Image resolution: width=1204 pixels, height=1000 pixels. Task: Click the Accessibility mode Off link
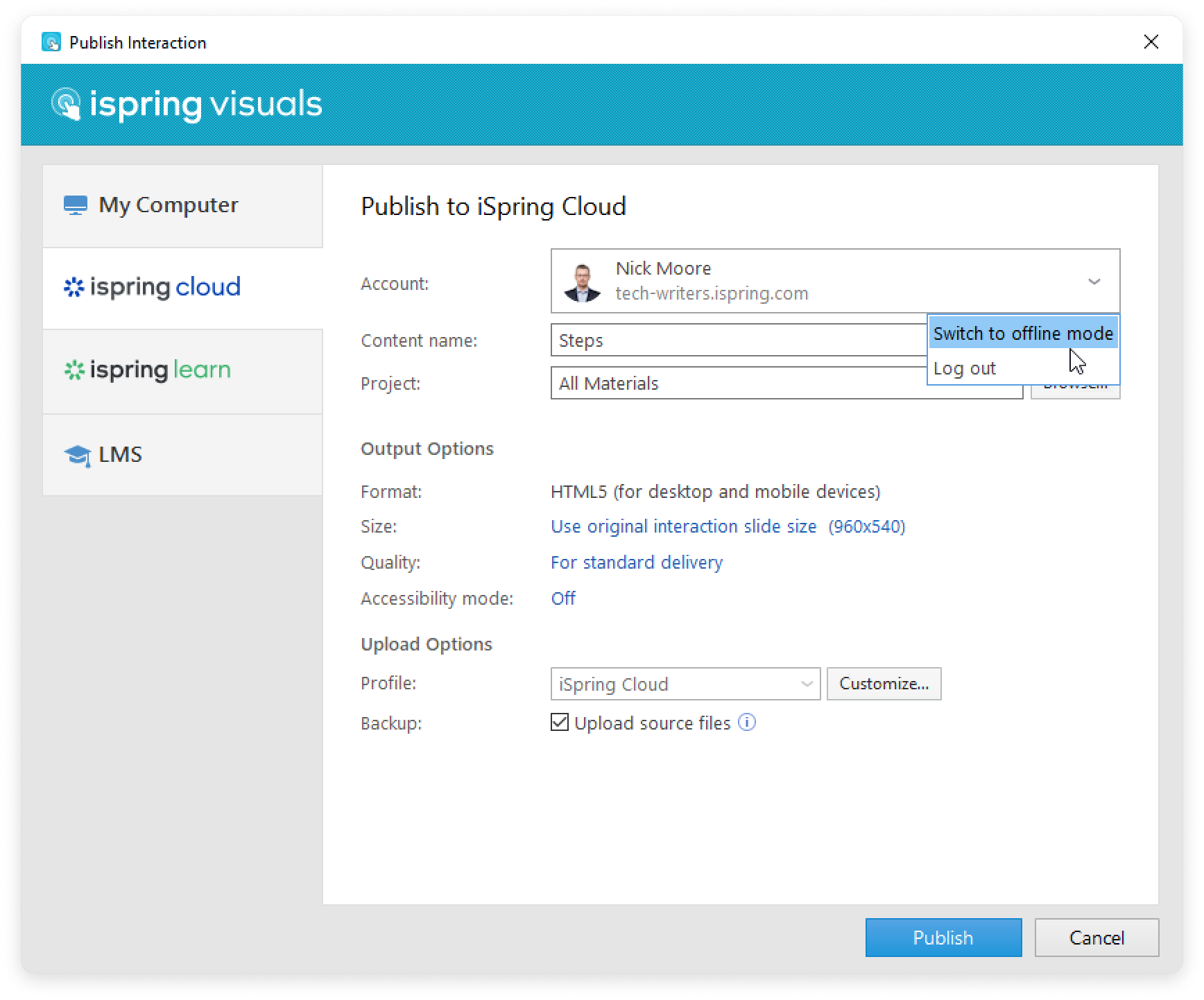(563, 598)
